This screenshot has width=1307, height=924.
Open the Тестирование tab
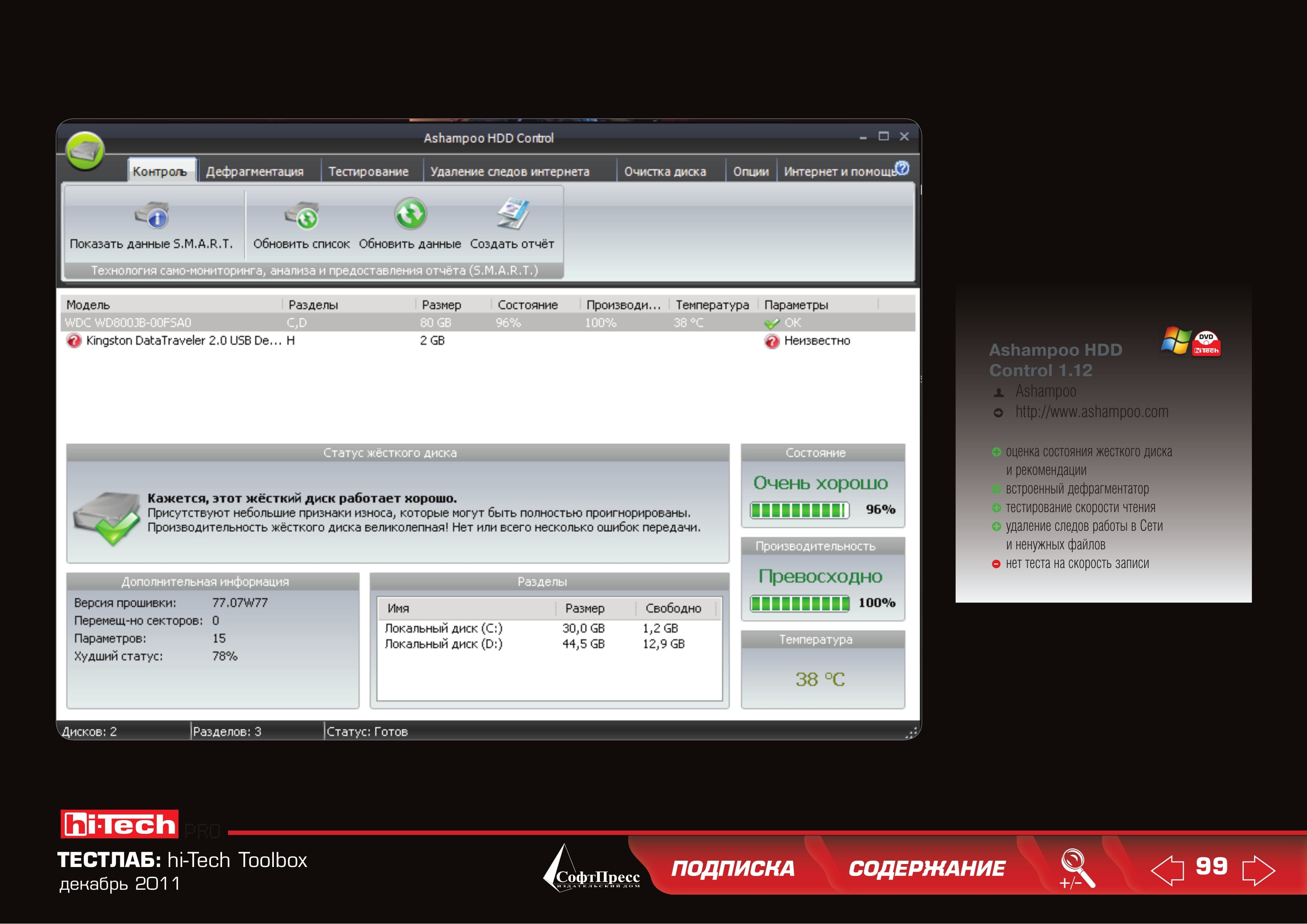pyautogui.click(x=368, y=171)
